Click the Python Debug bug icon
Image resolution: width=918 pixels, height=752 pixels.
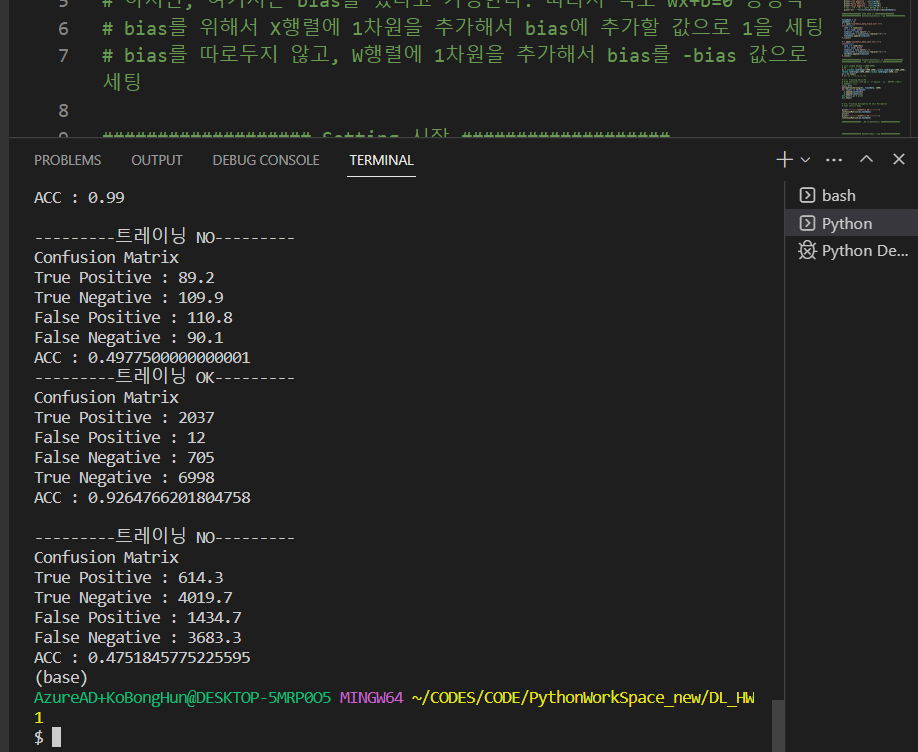point(810,251)
